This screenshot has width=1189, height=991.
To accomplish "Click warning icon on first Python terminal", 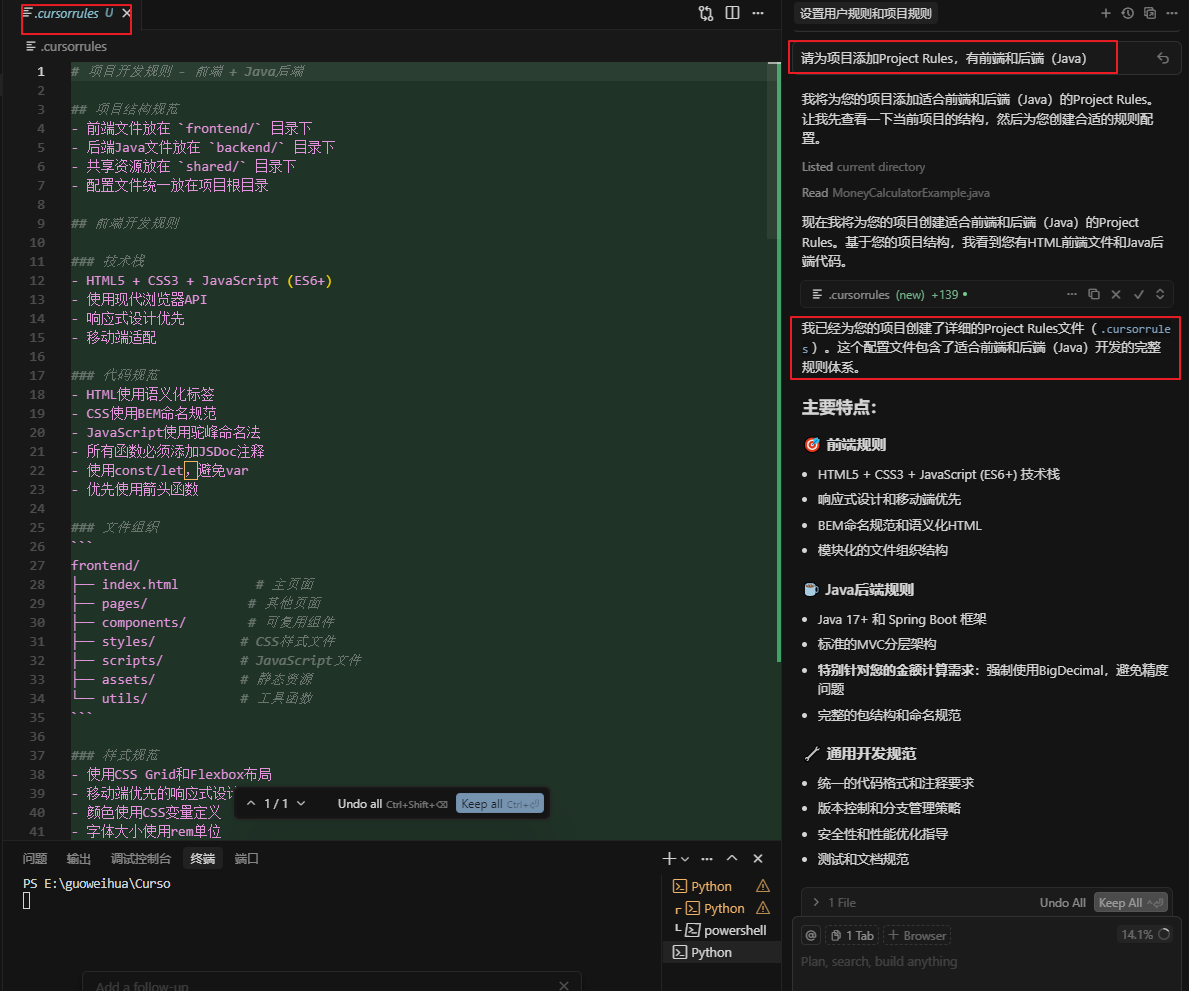I will click(x=763, y=886).
